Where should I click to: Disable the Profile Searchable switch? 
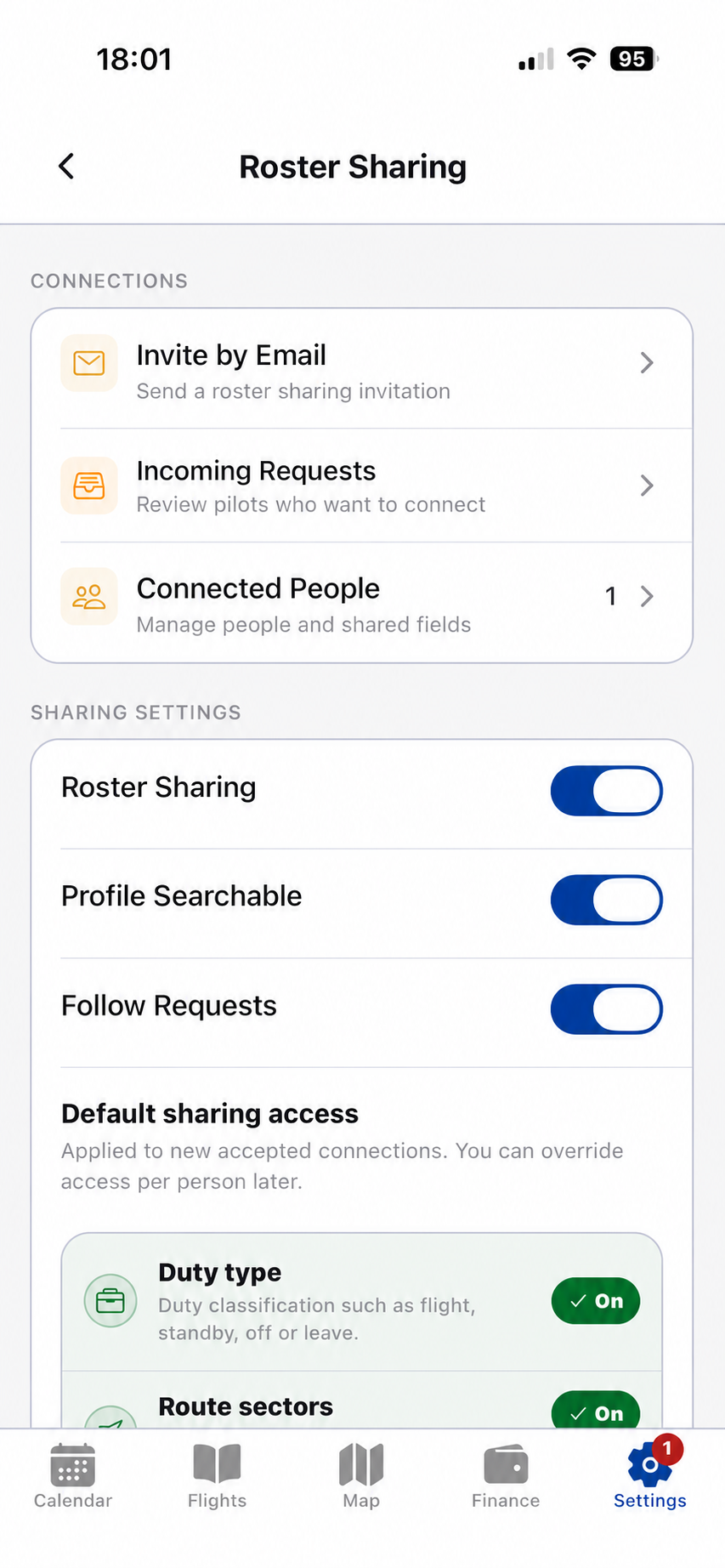coord(607,900)
